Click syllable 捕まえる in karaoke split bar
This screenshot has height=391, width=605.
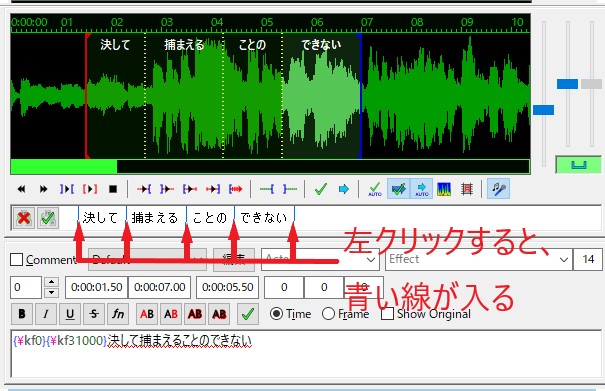coord(155,218)
